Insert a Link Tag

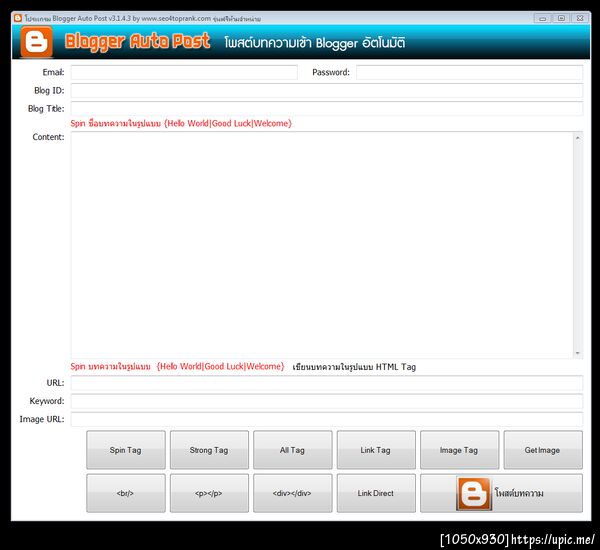click(x=376, y=450)
